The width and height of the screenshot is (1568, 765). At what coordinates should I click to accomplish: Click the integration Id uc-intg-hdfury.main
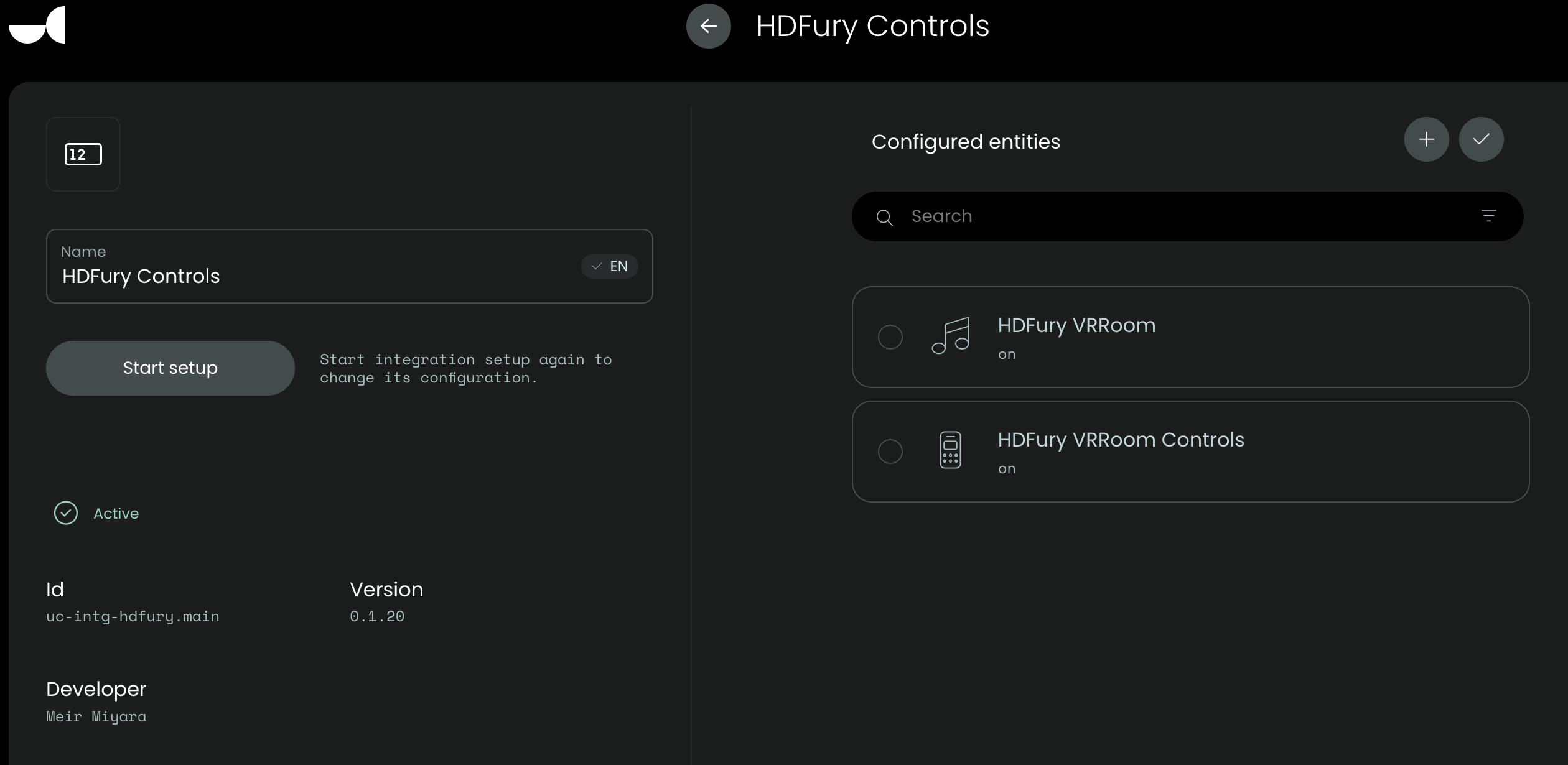click(x=133, y=616)
